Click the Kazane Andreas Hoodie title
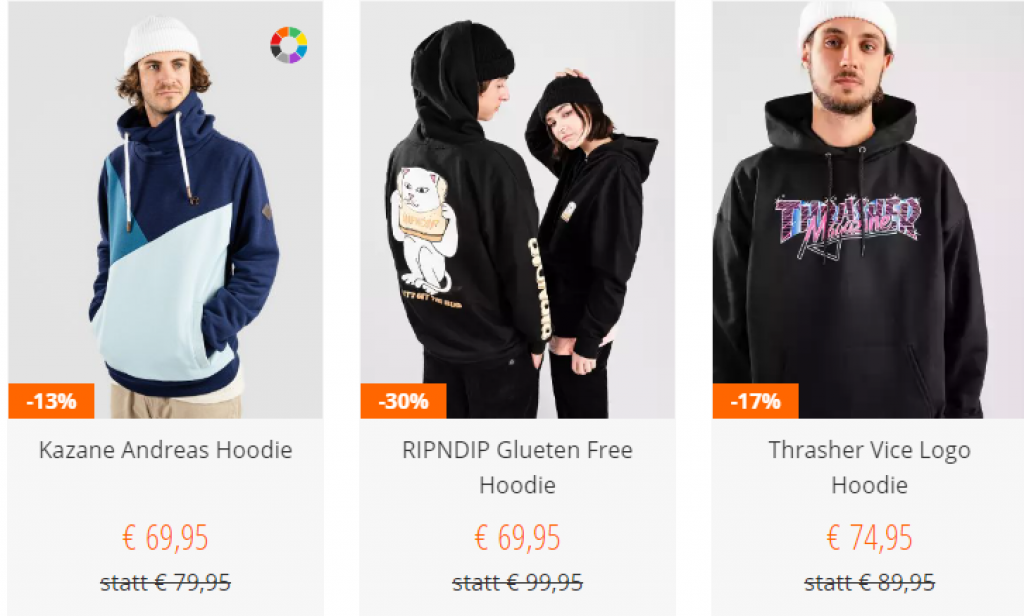 [x=165, y=450]
